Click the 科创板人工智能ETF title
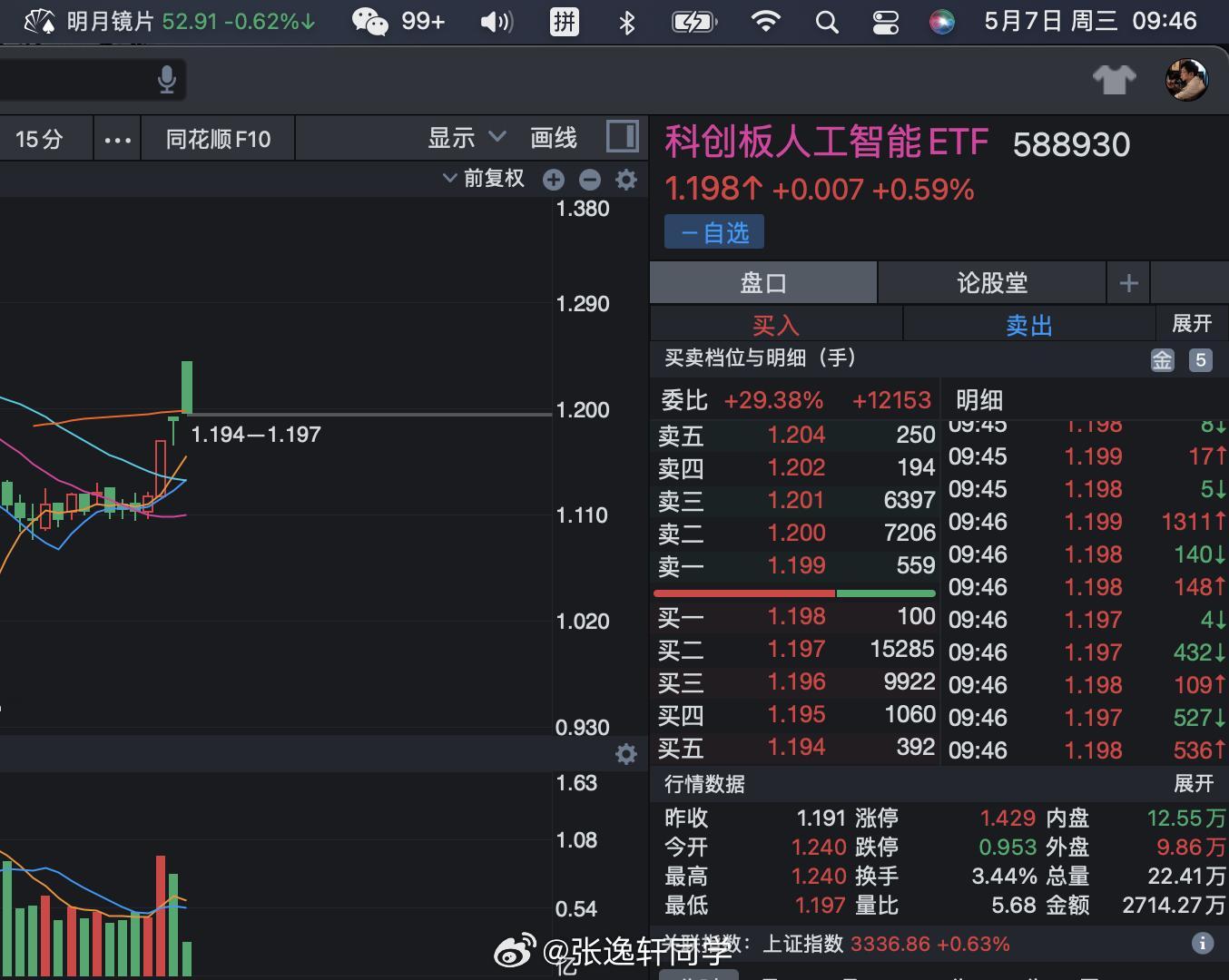This screenshot has height=980, width=1229. click(x=827, y=142)
